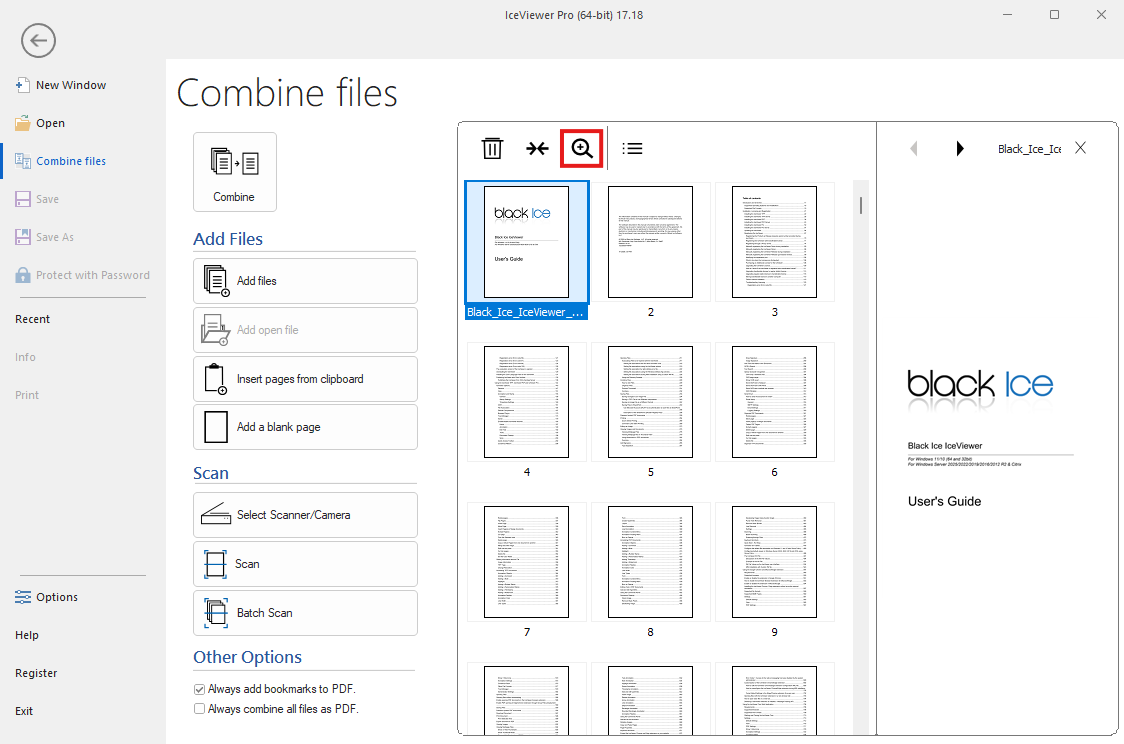The width and height of the screenshot is (1124, 744).
Task: Close the Black_Ice preview pane
Action: 1080,148
